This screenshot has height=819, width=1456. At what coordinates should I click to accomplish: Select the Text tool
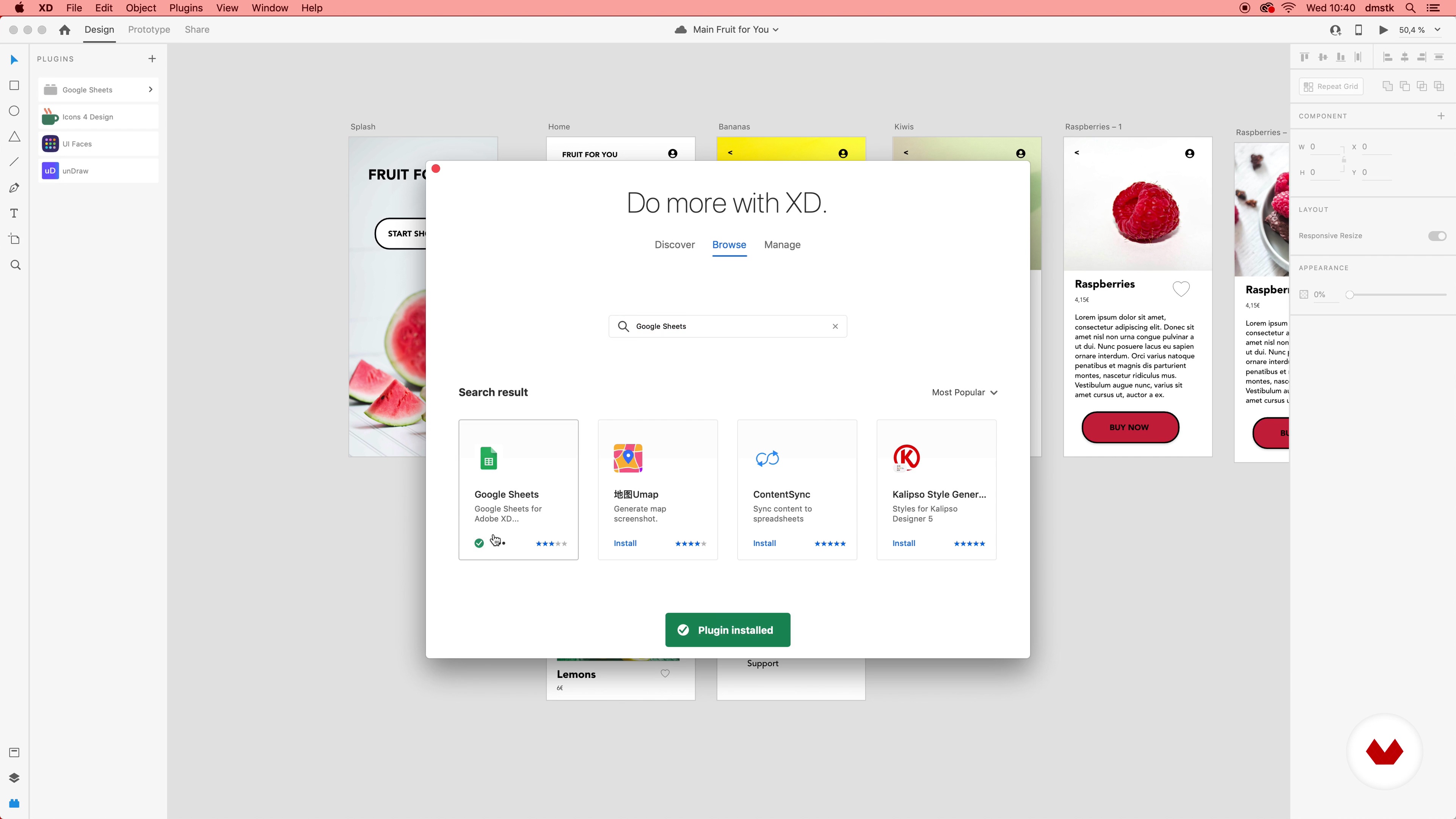(14, 213)
